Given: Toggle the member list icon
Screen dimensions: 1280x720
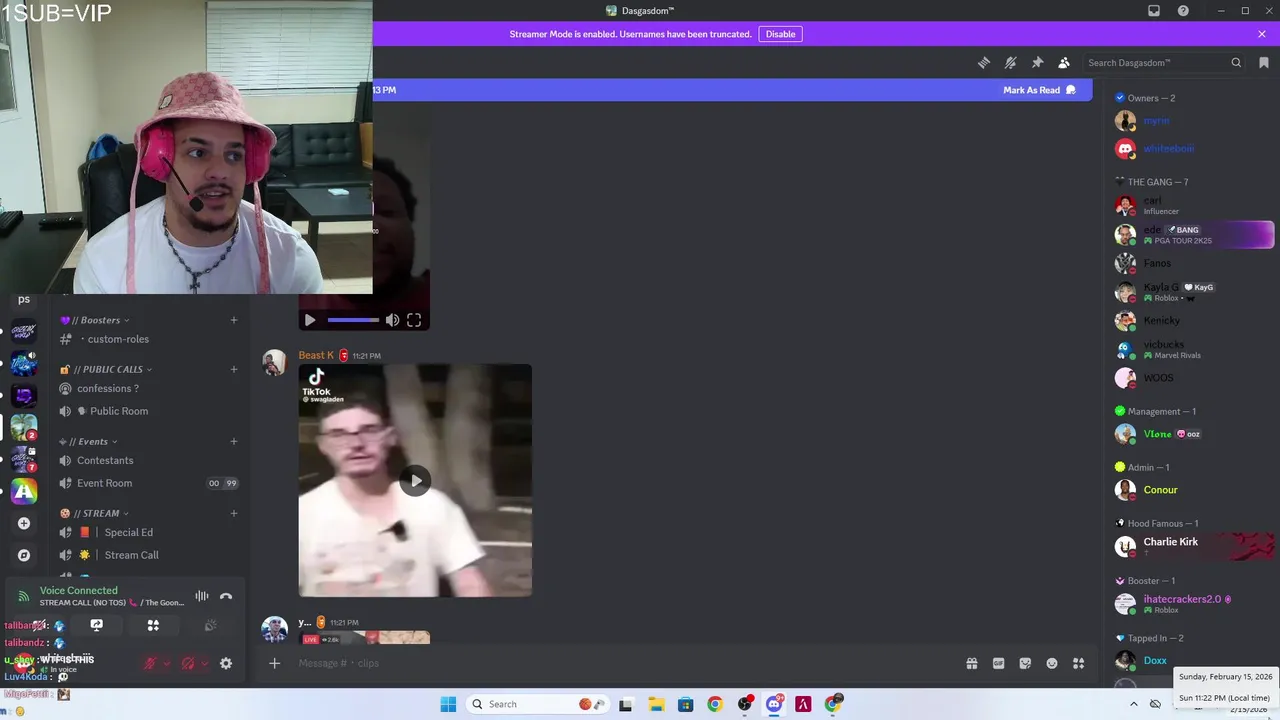Looking at the screenshot, I should coord(1064,62).
